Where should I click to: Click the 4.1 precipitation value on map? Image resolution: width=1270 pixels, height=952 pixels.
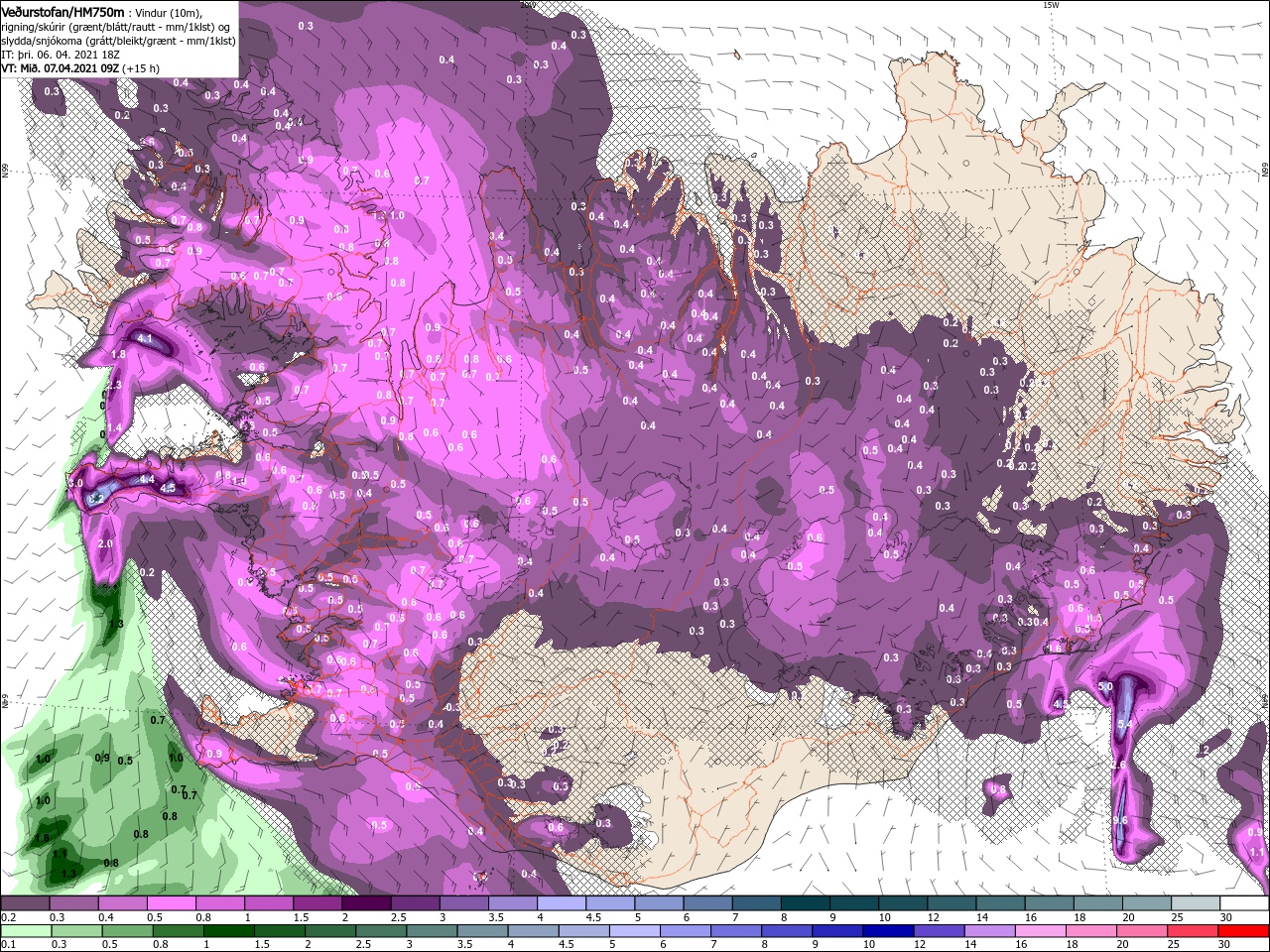[x=145, y=339]
